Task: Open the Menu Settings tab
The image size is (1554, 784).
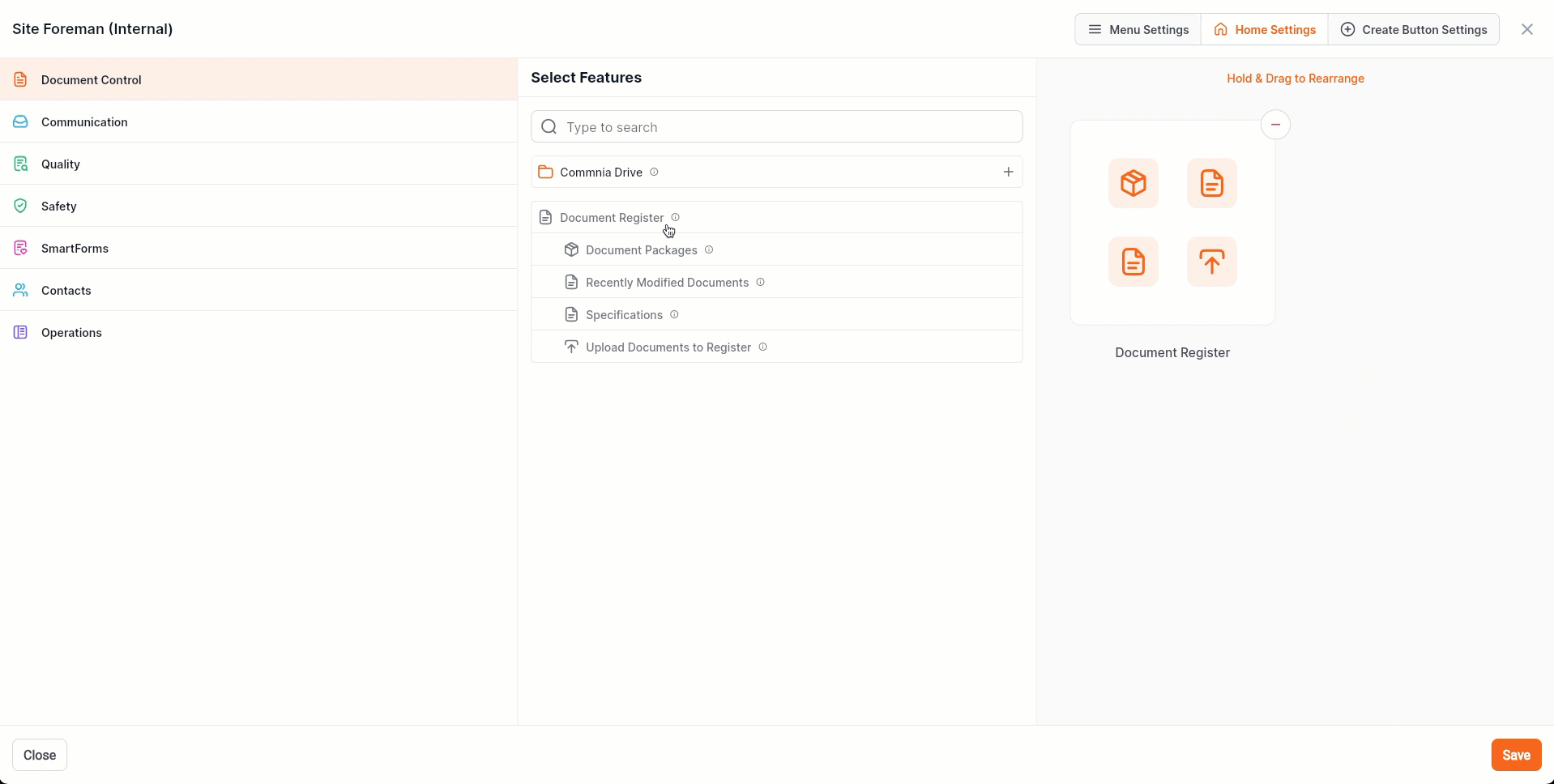Action: click(1138, 30)
